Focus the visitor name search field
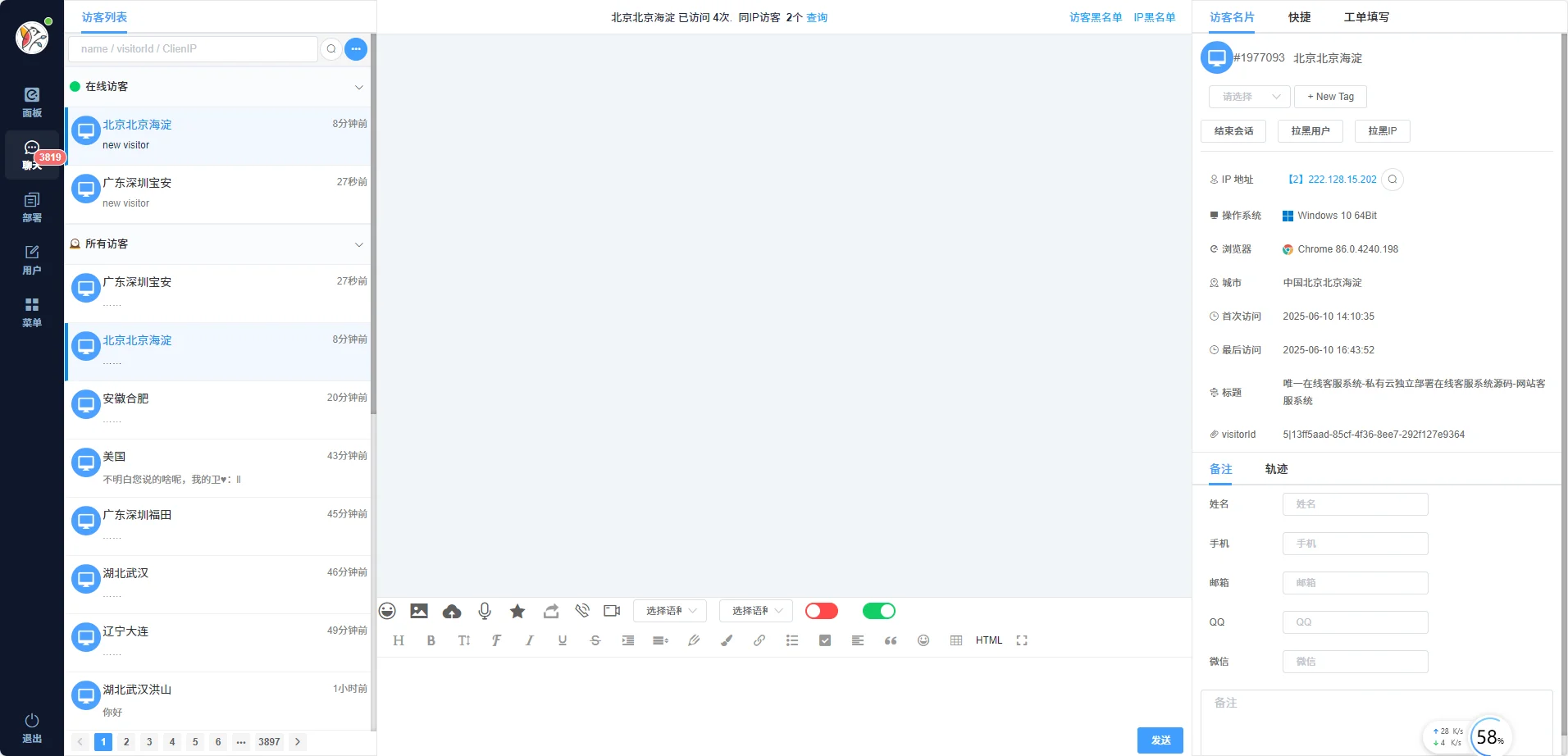 click(193, 49)
